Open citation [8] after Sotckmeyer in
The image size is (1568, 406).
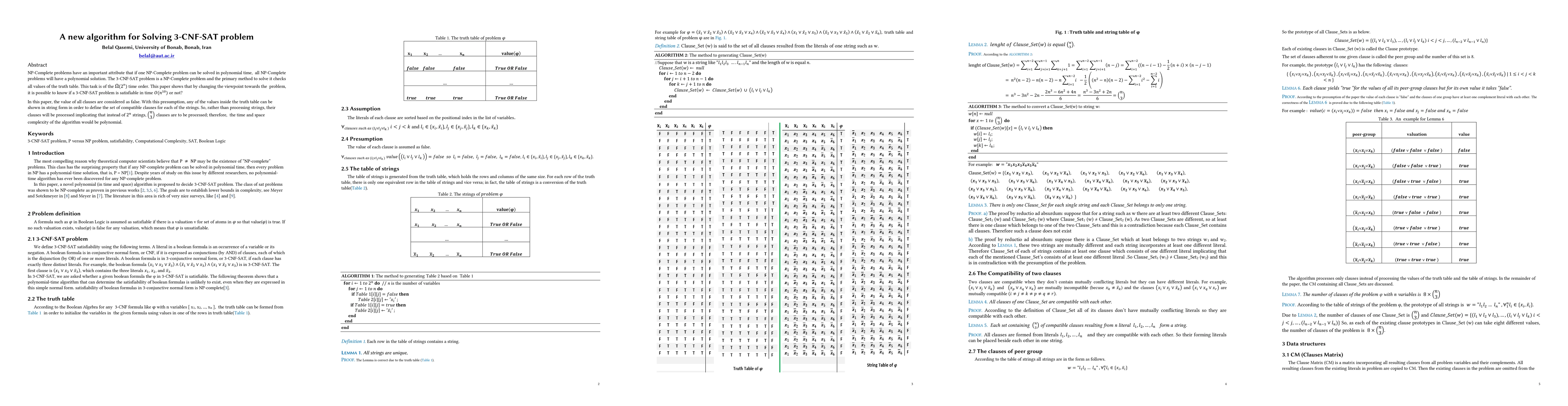(x=68, y=196)
